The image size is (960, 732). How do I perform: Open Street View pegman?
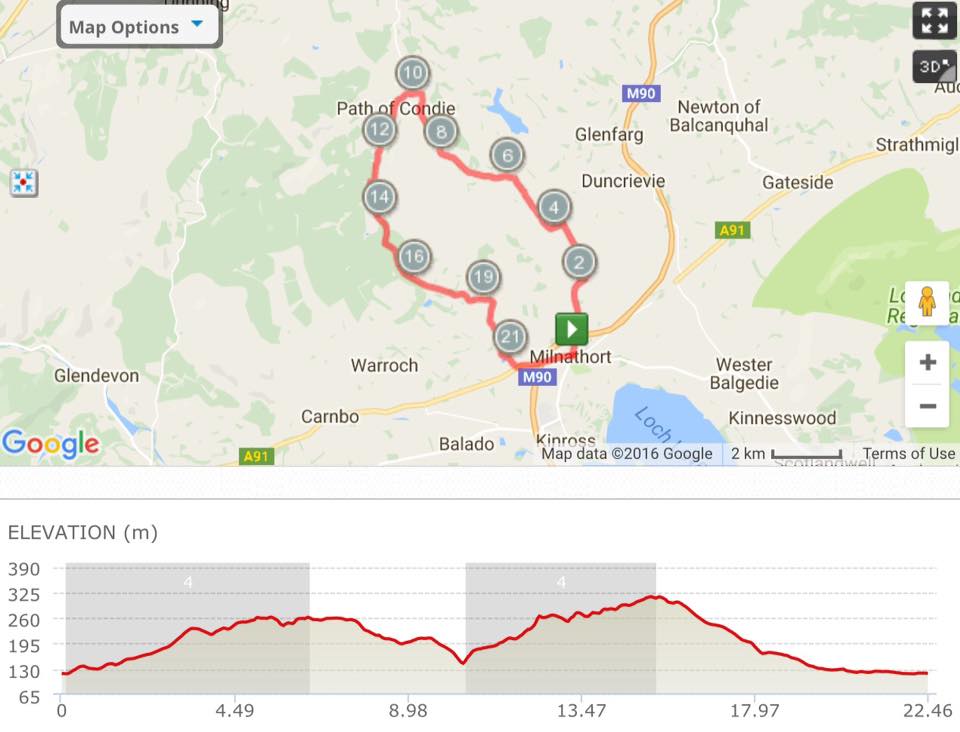[927, 302]
